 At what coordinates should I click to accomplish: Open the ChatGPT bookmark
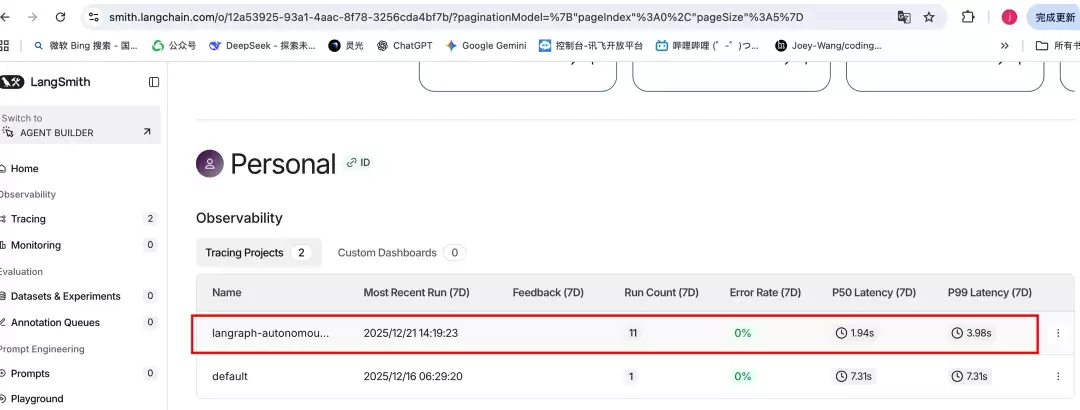(x=404, y=45)
